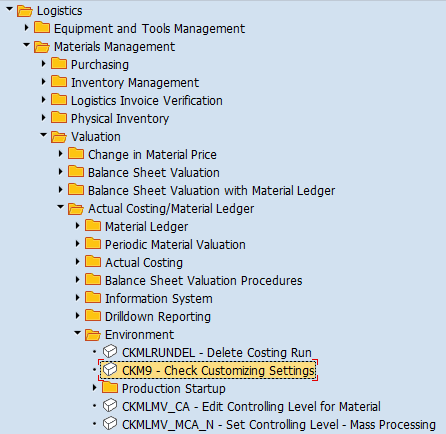The width and height of the screenshot is (446, 434).
Task: Click the Equipment and Tools Management folder icon
Action: pos(42,27)
